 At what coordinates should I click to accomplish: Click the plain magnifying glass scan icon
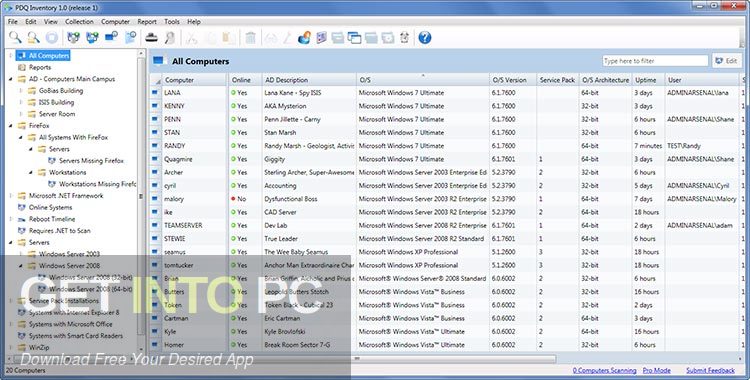(x=15, y=37)
